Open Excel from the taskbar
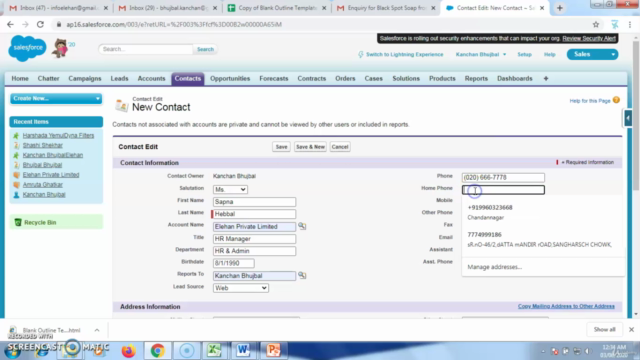Viewport: 640px width, 360px height. click(x=214, y=350)
